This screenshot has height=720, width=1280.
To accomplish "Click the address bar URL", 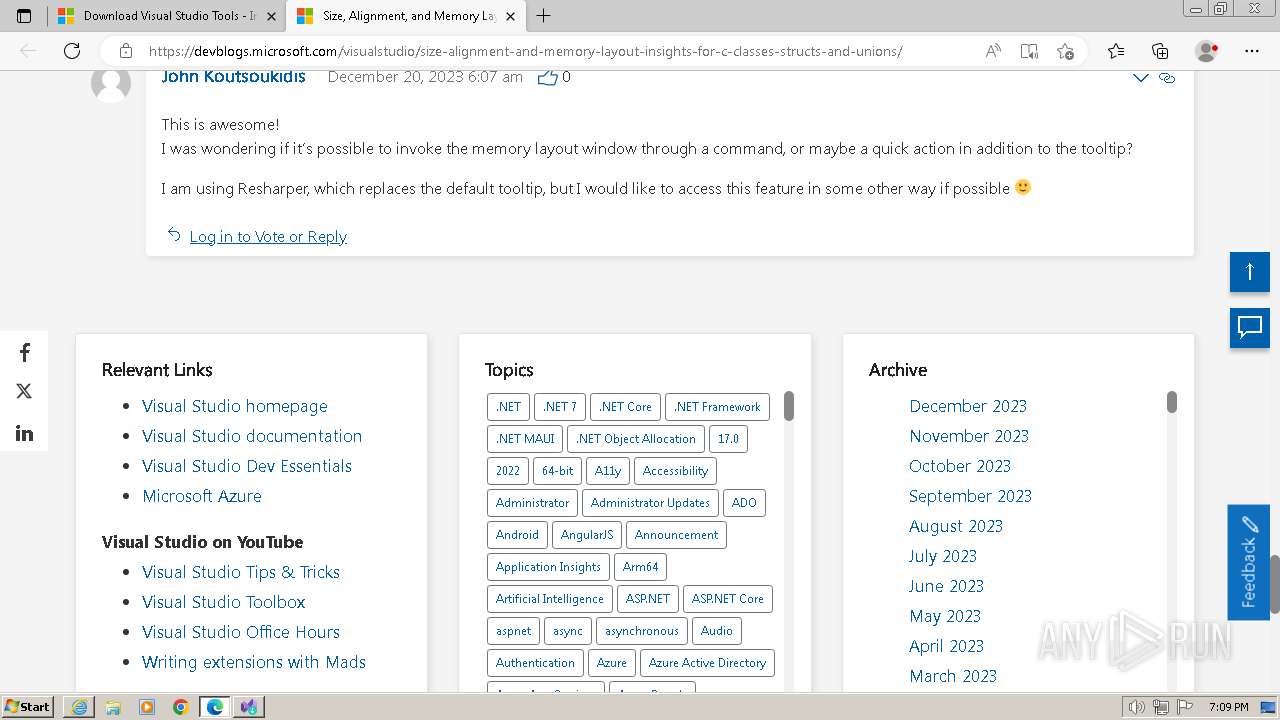I will pos(525,51).
